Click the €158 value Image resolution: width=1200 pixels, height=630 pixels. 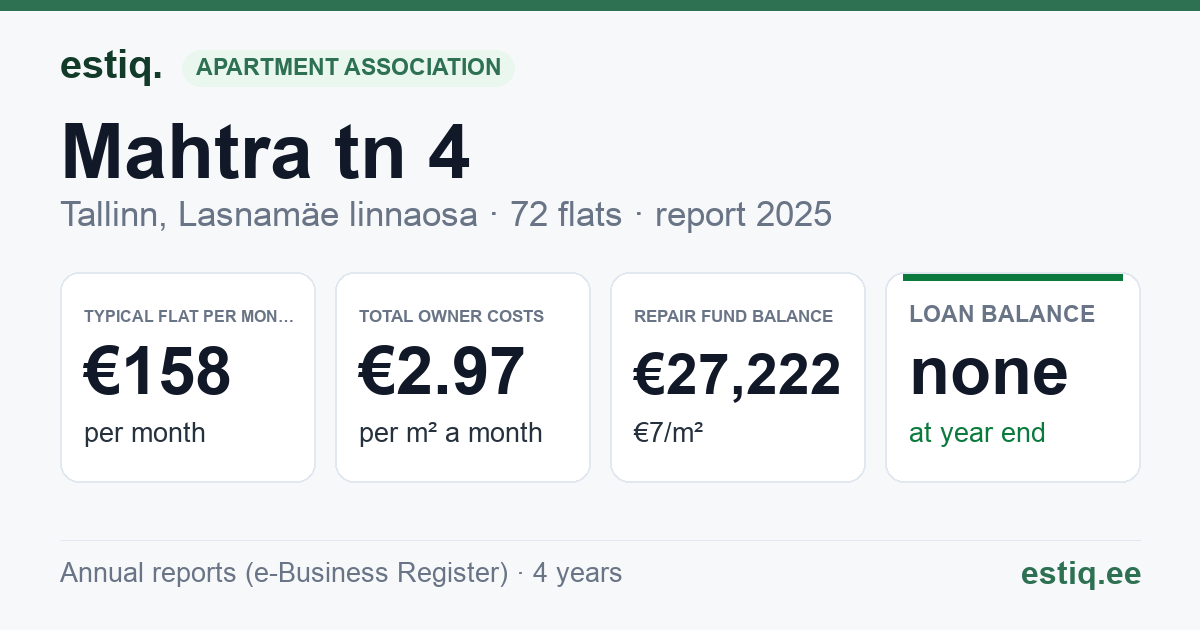coord(158,372)
